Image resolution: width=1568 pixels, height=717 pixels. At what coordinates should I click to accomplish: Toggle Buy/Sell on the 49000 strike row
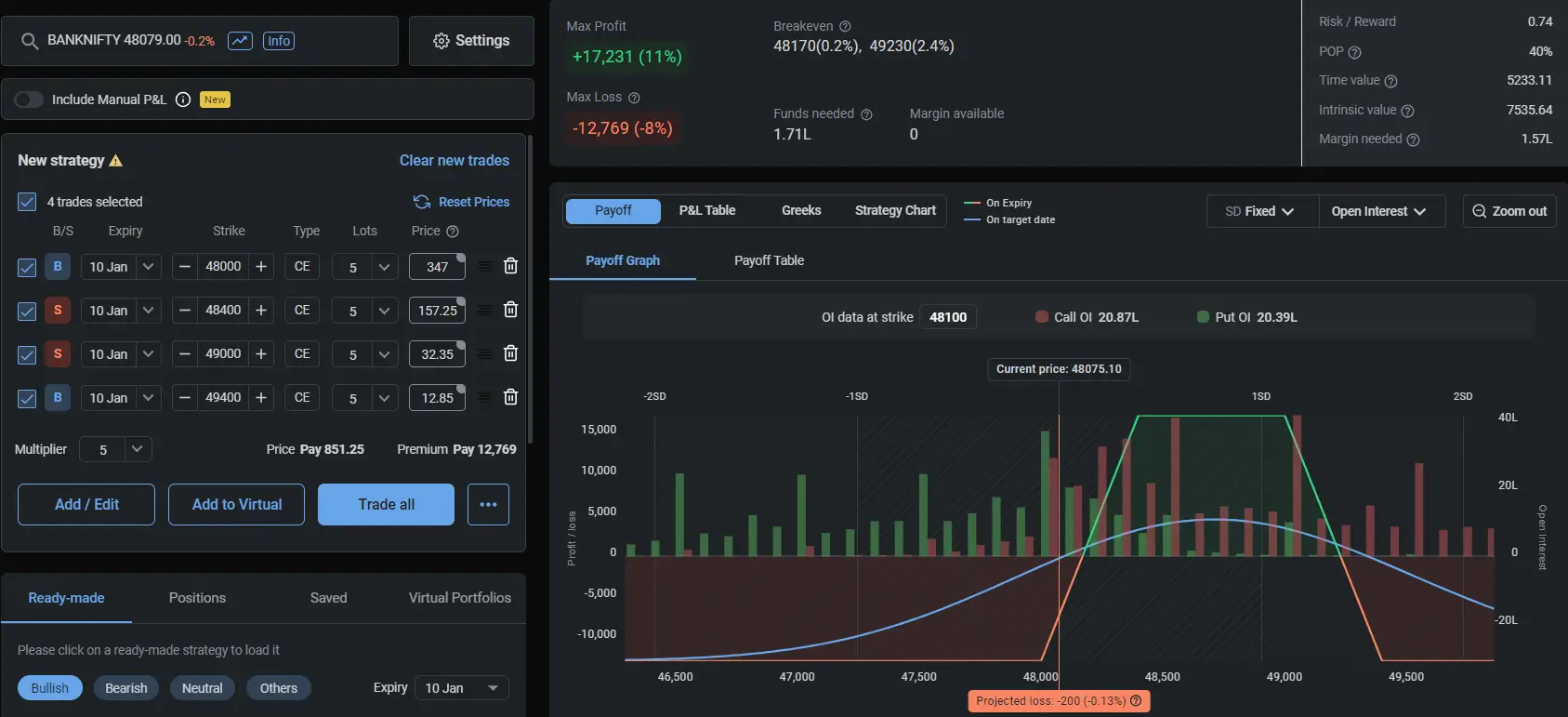(x=58, y=353)
